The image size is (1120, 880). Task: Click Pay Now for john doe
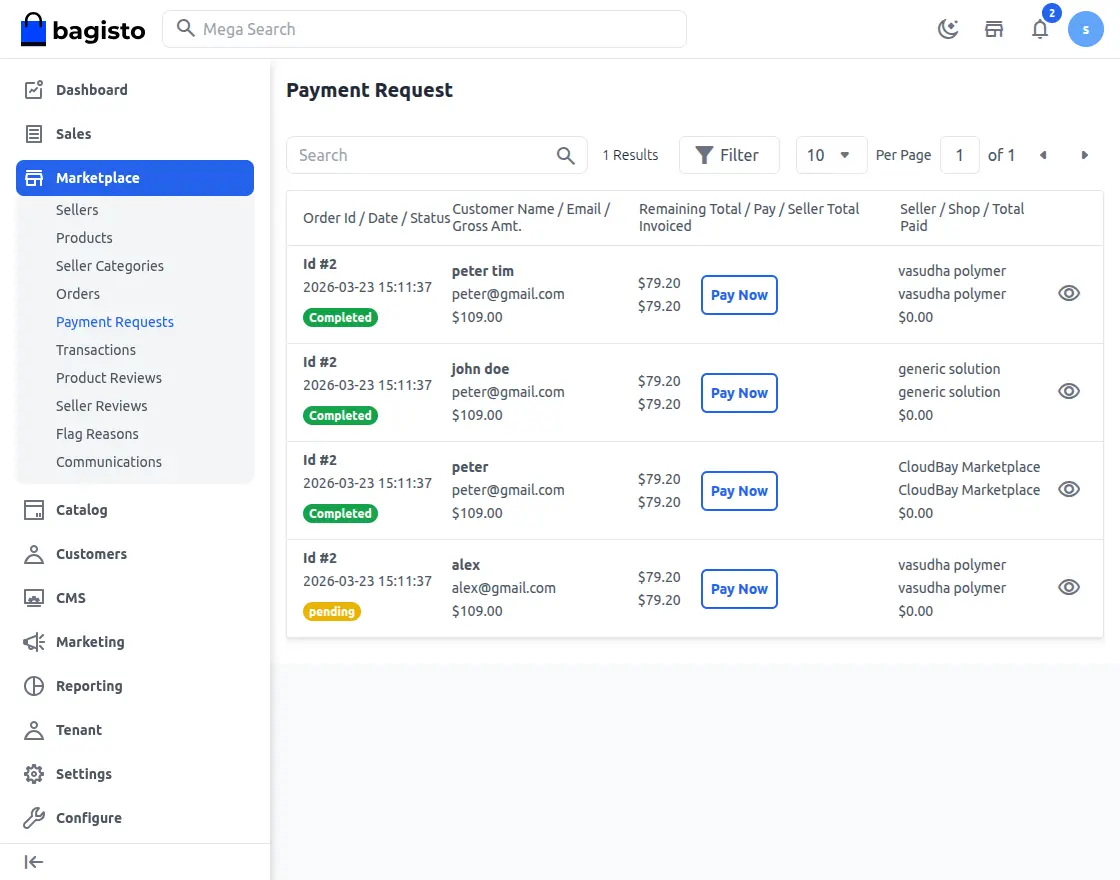(739, 393)
